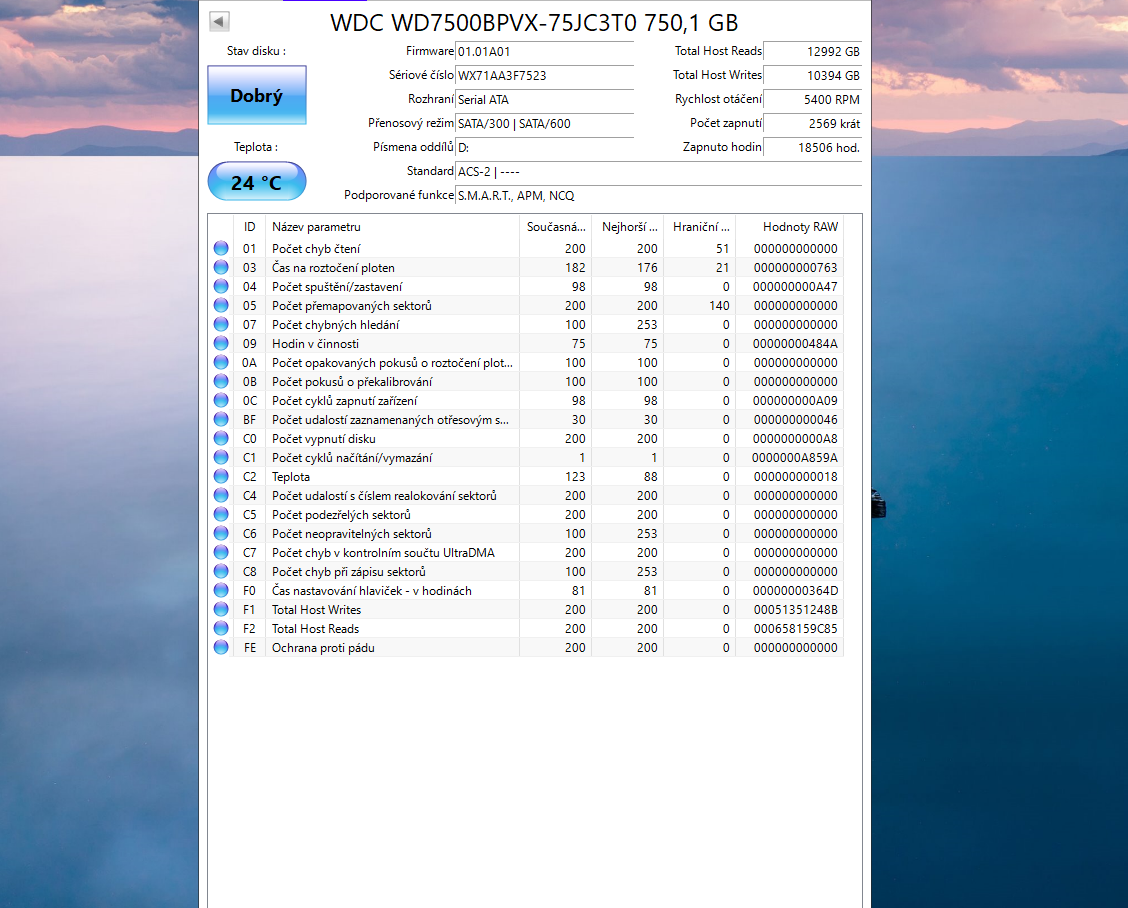
Task: Click the status icon for Počet podezřelých sektorů
Action: click(220, 514)
